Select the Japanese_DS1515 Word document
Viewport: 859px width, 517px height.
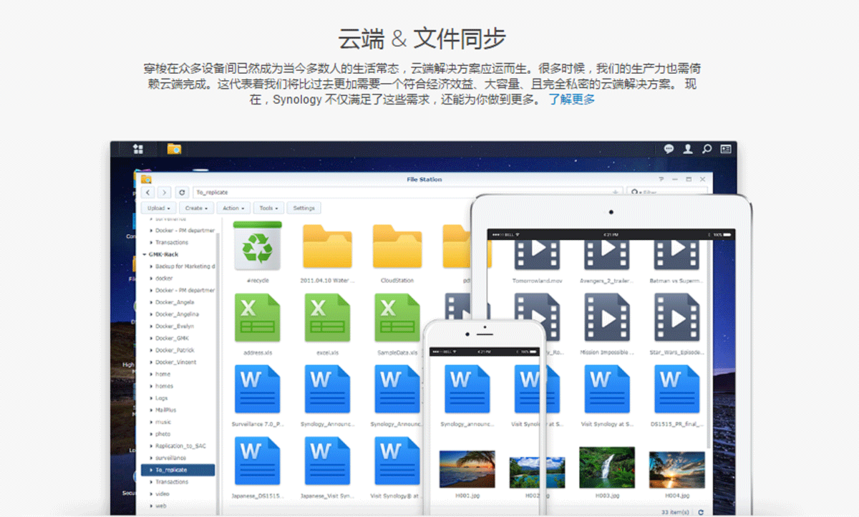(257, 461)
